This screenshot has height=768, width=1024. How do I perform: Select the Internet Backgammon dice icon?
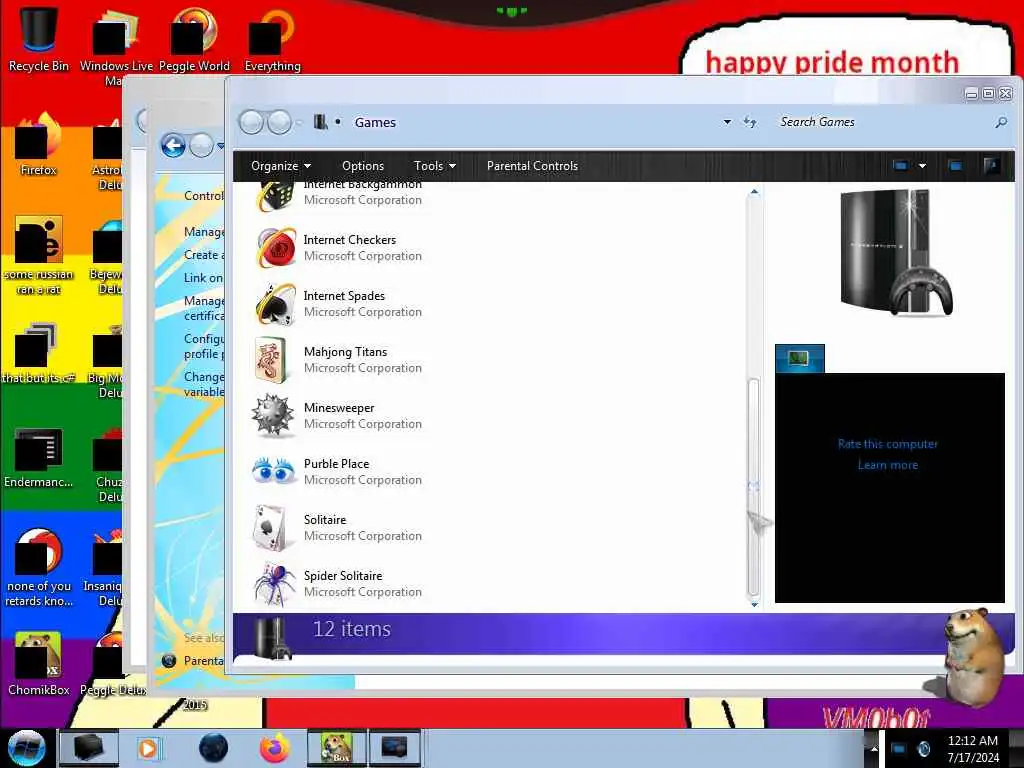point(276,196)
